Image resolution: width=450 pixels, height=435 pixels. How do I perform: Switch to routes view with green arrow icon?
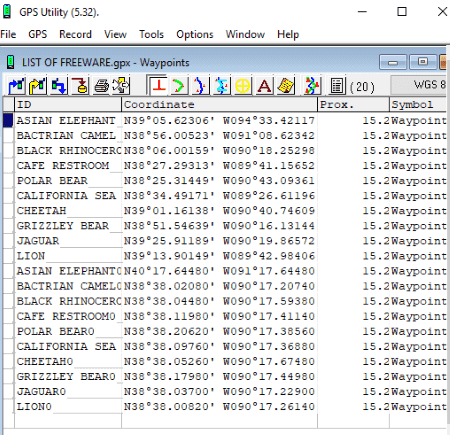(179, 86)
